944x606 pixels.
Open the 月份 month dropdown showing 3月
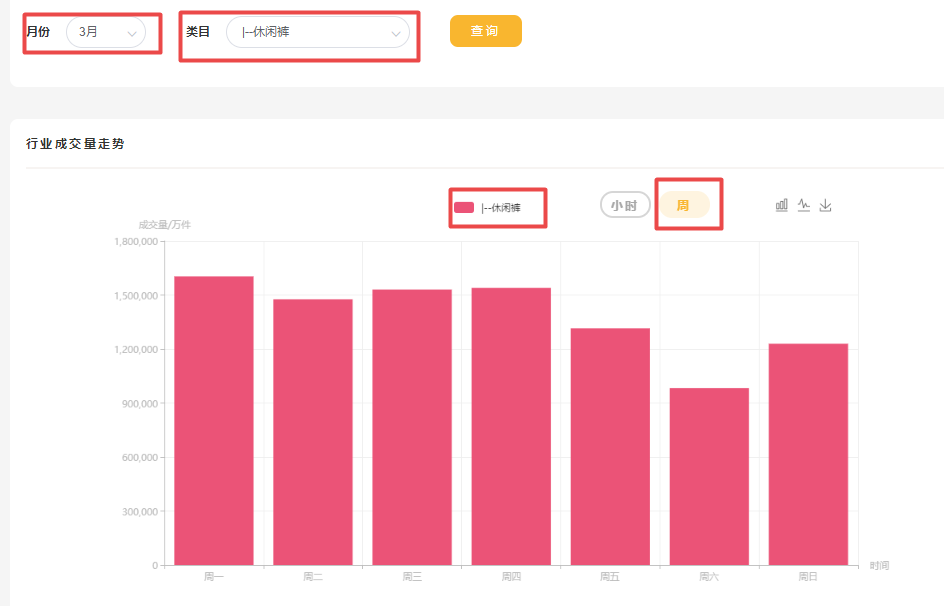[x=105, y=32]
